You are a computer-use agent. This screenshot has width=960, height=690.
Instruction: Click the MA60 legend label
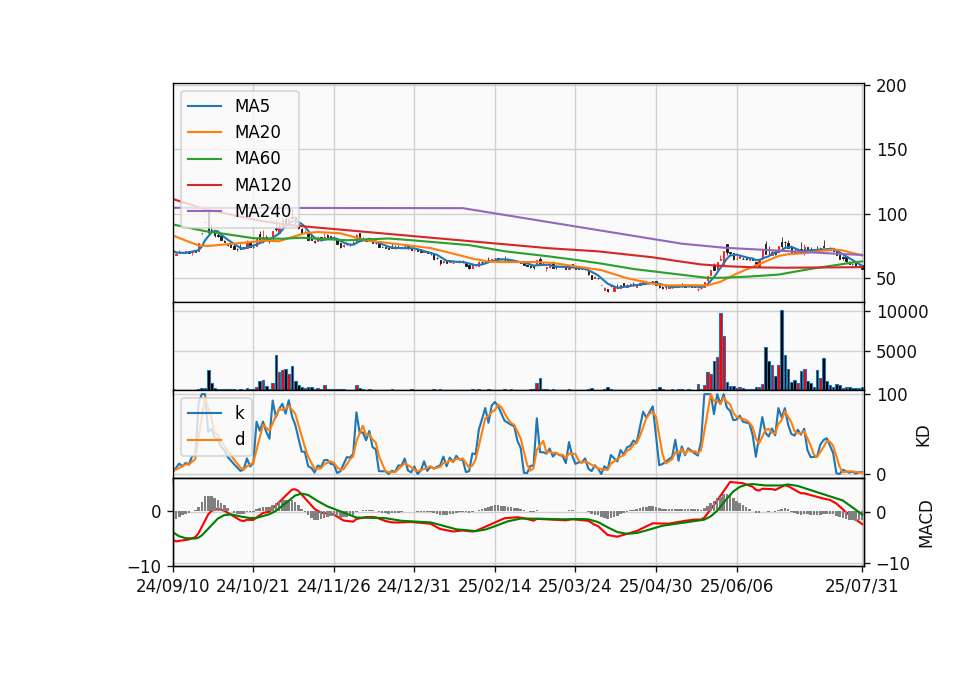click(x=257, y=159)
